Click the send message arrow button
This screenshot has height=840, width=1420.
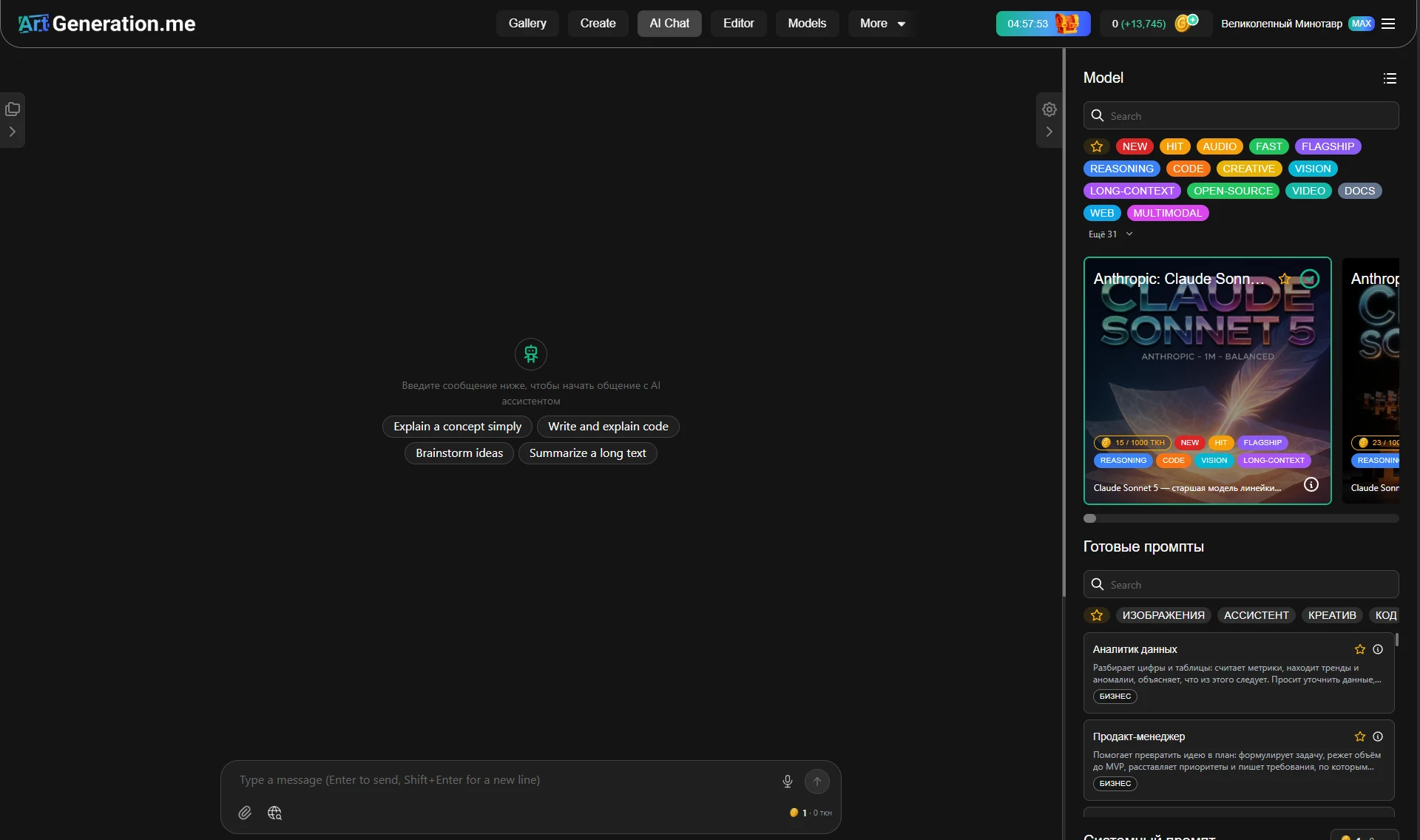[x=817, y=782]
